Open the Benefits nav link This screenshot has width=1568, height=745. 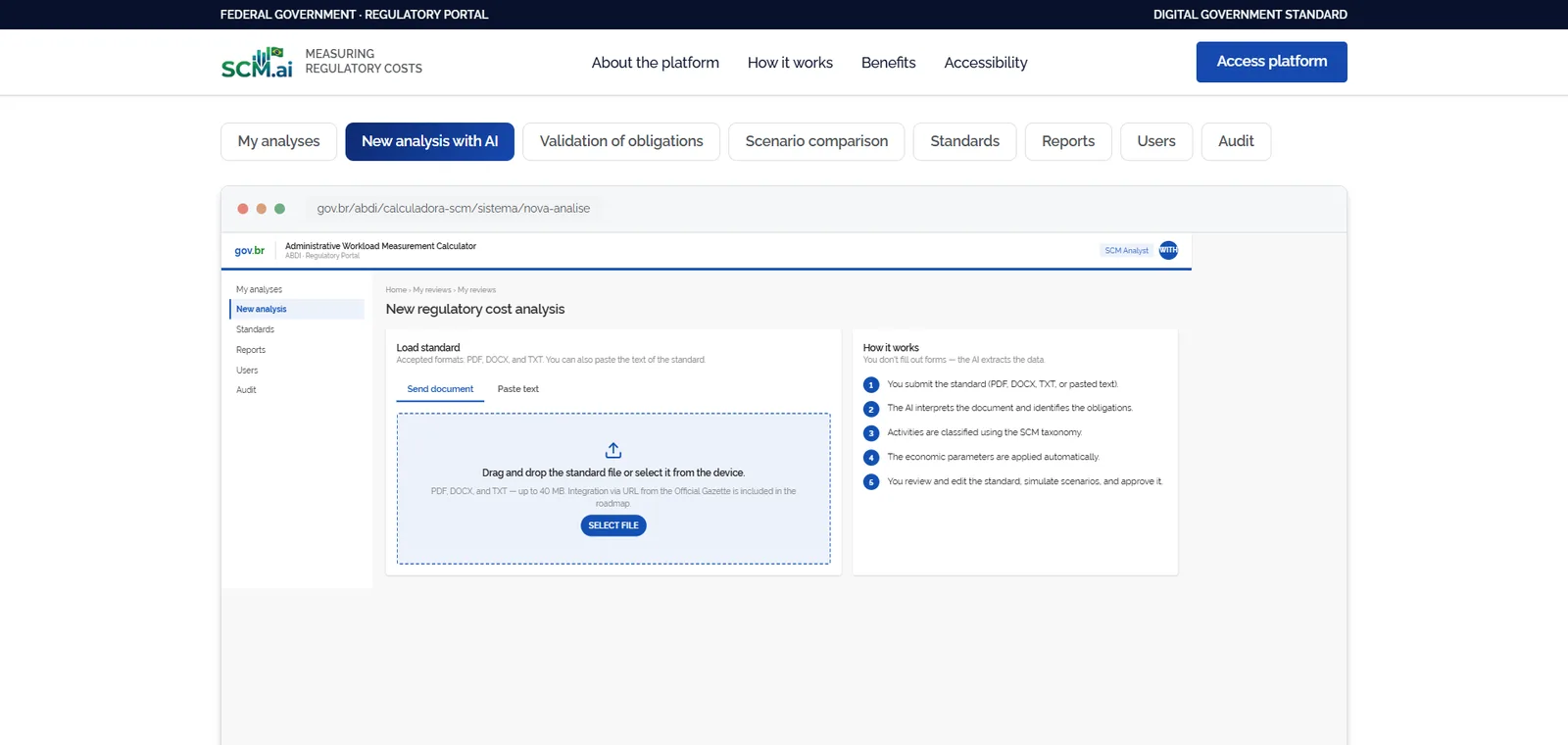(x=889, y=63)
